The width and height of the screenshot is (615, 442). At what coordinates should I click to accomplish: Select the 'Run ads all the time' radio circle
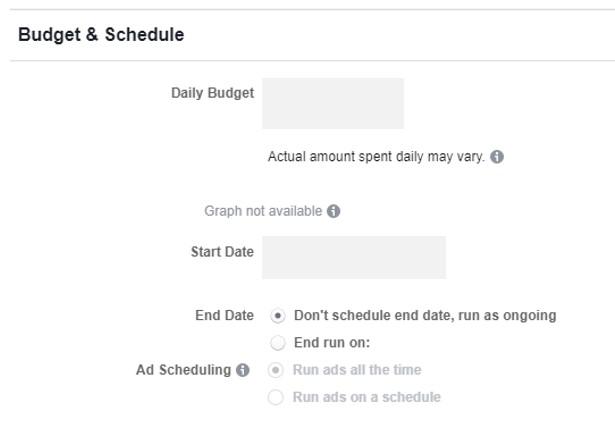tap(275, 370)
